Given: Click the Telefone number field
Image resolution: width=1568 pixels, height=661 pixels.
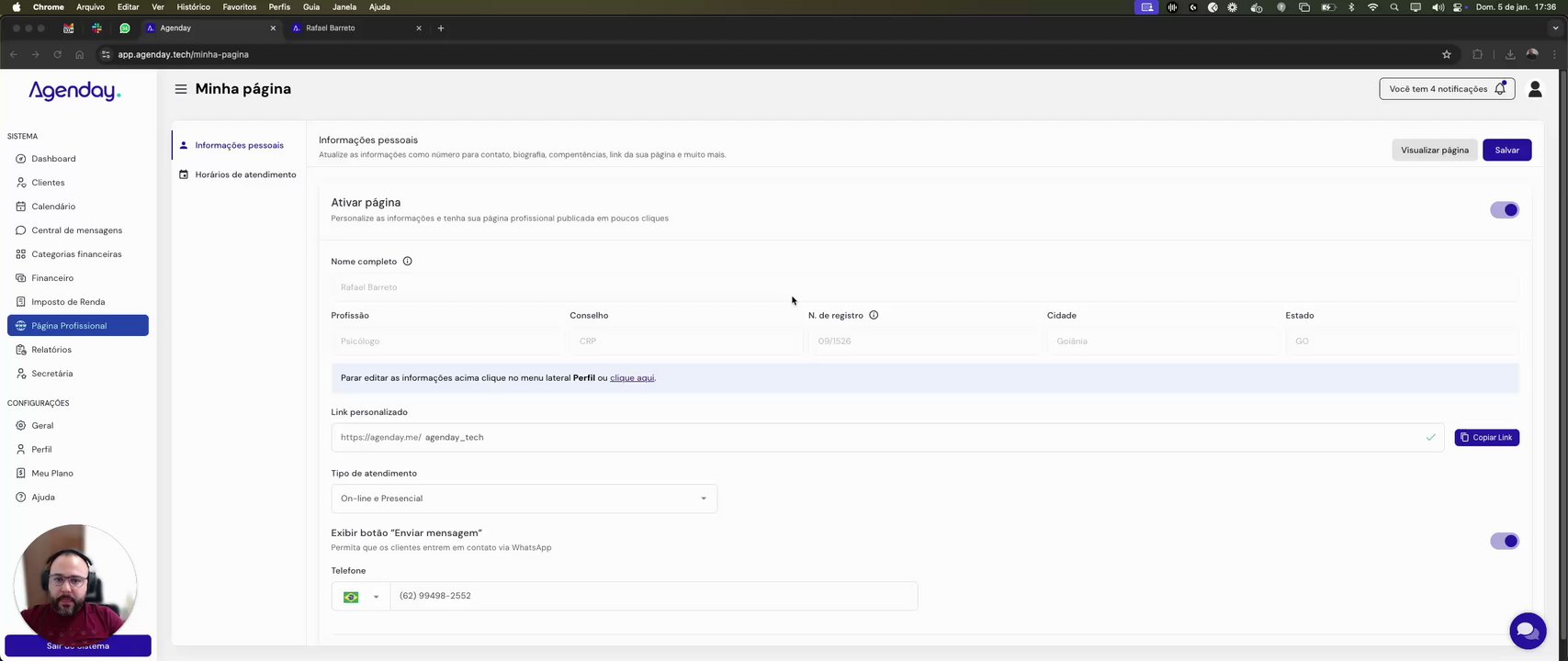Looking at the screenshot, I should [x=653, y=597].
